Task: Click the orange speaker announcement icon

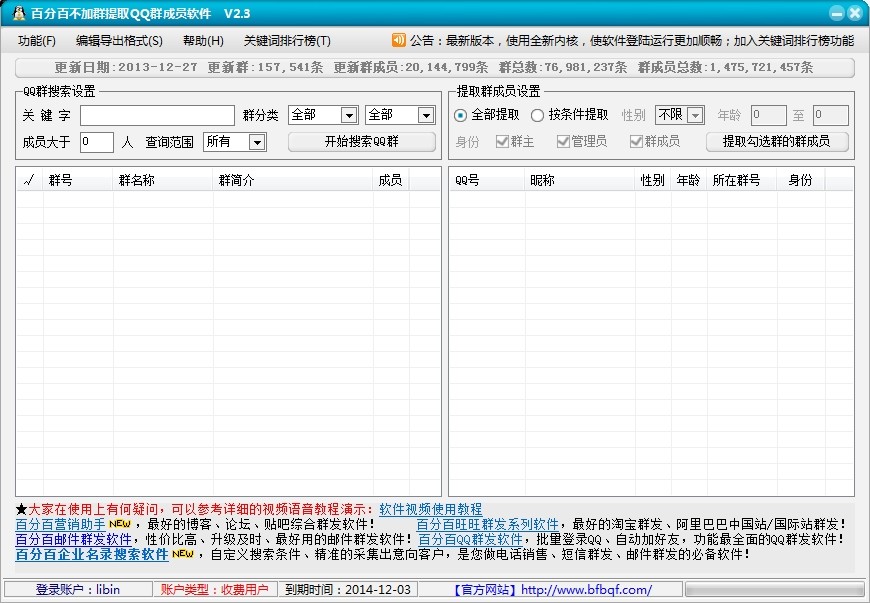Action: point(398,40)
